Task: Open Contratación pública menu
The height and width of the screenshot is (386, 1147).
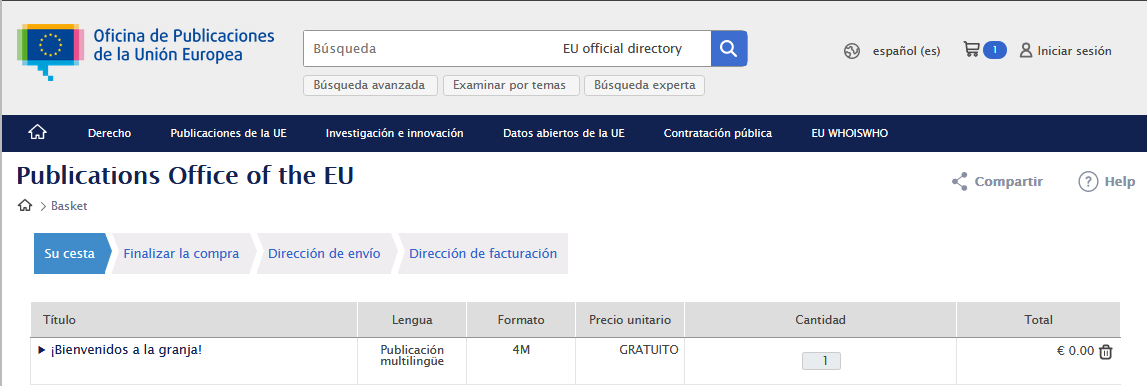Action: coord(718,133)
